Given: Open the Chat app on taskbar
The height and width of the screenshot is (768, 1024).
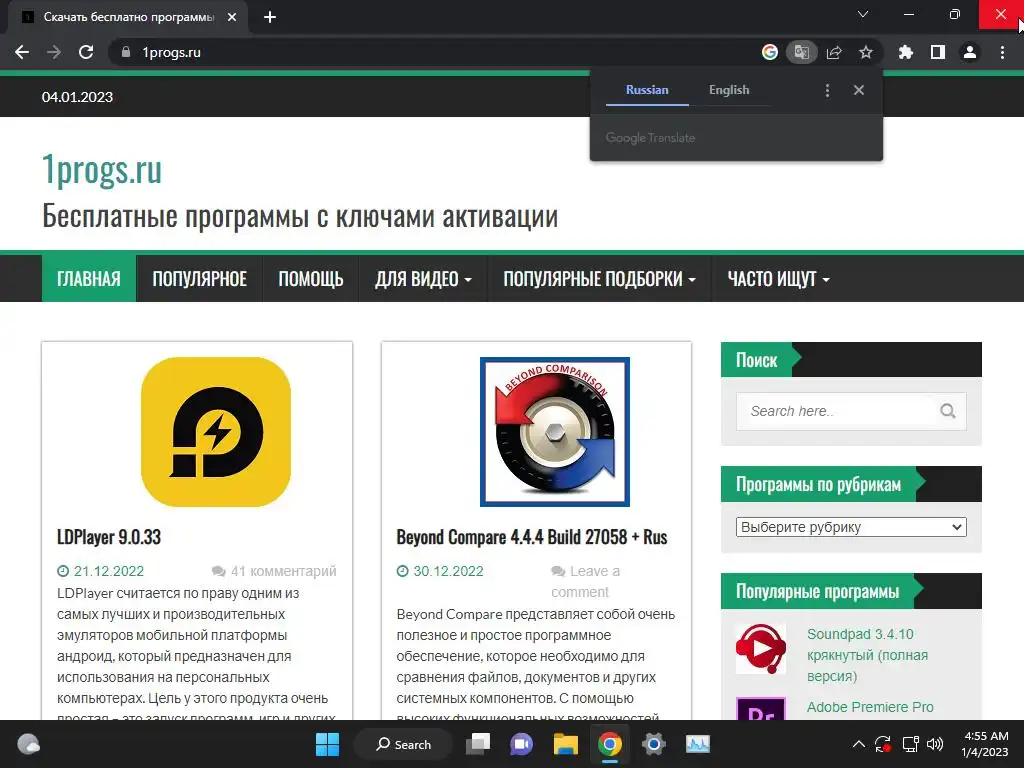Looking at the screenshot, I should [521, 744].
